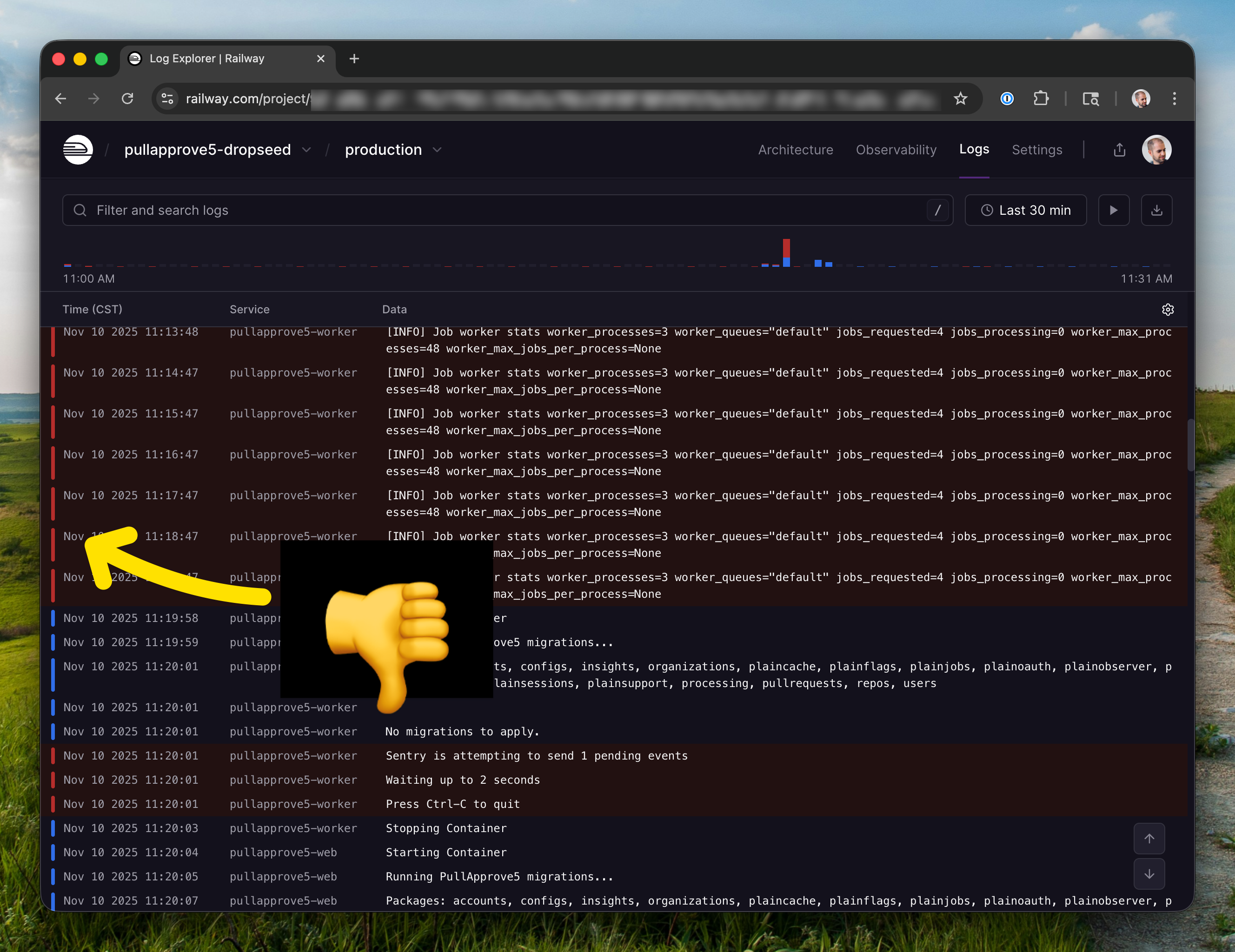Expand pullapprove5-dropseed project dropdown
Screen dimensions: 1235x952
[306, 150]
